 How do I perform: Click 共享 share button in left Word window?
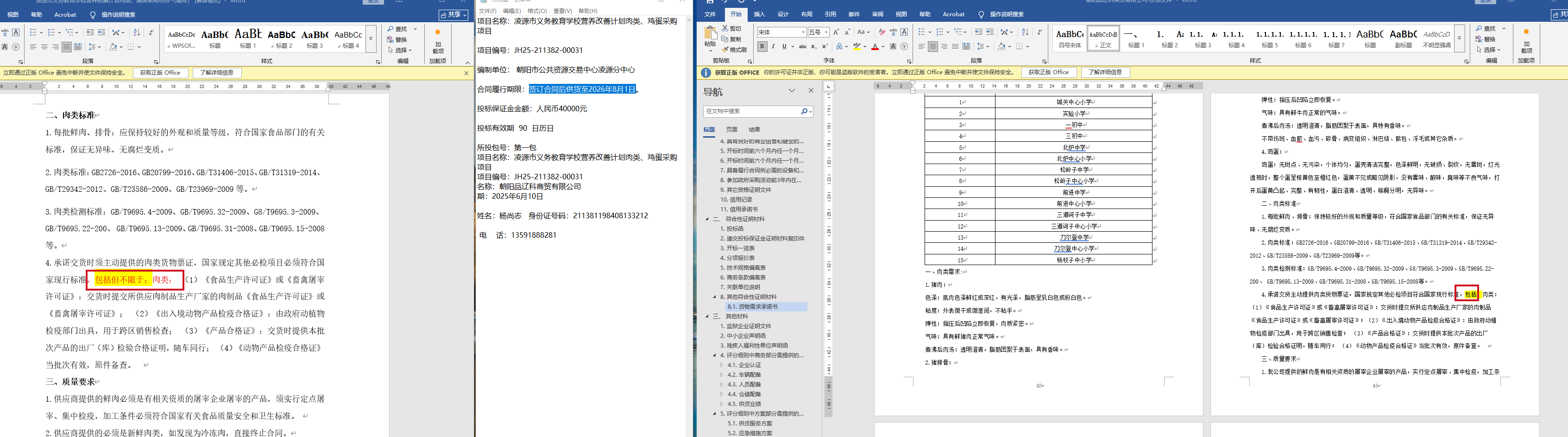click(453, 15)
